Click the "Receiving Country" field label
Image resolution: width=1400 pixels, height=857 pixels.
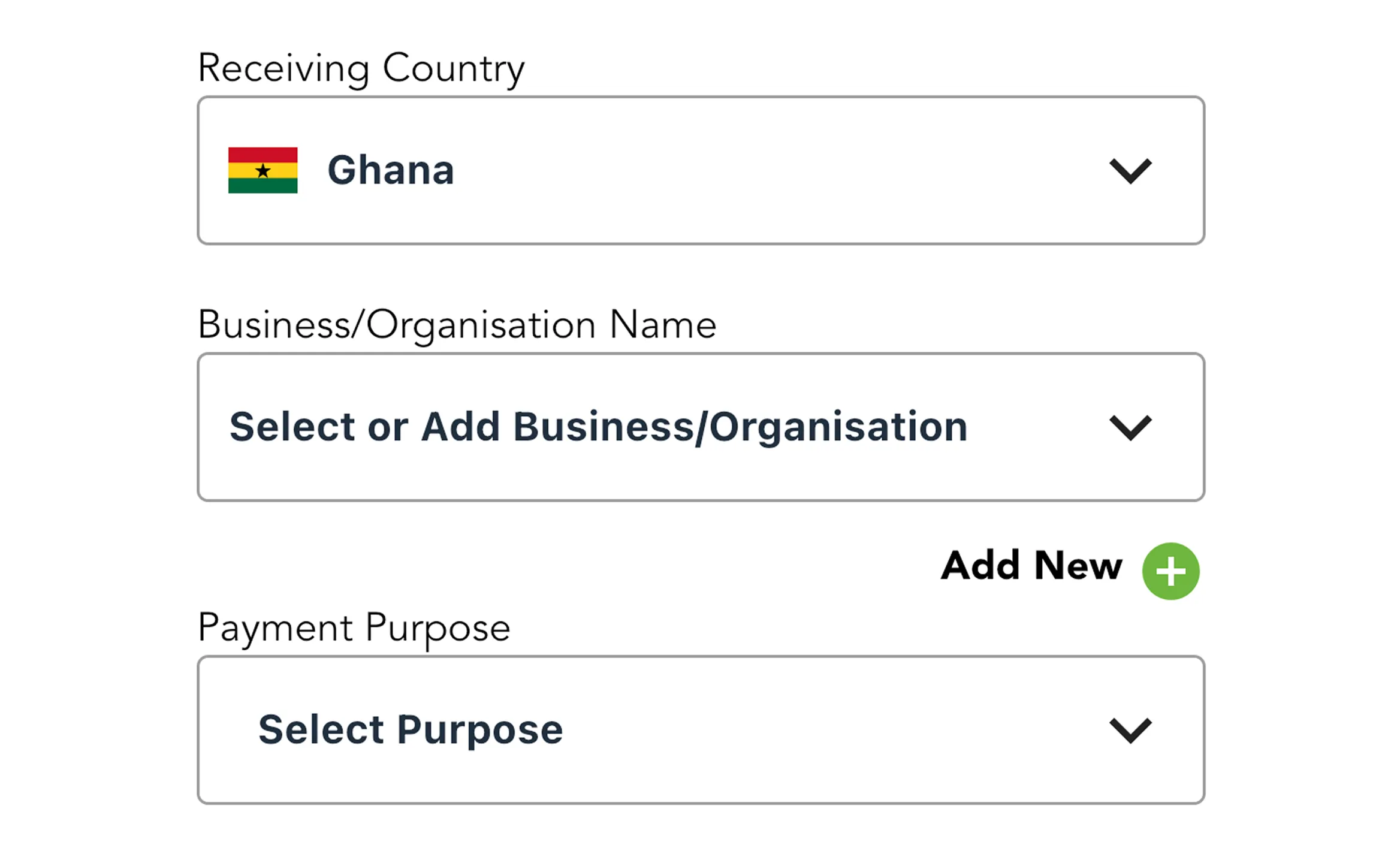[361, 68]
